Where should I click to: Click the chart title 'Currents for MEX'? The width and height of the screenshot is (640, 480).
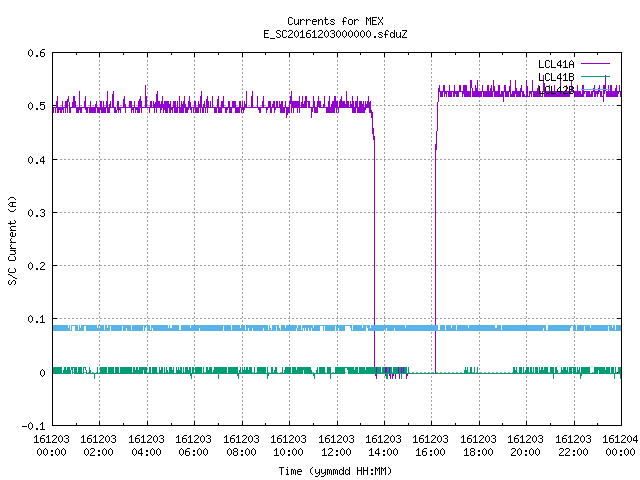[x=335, y=21]
